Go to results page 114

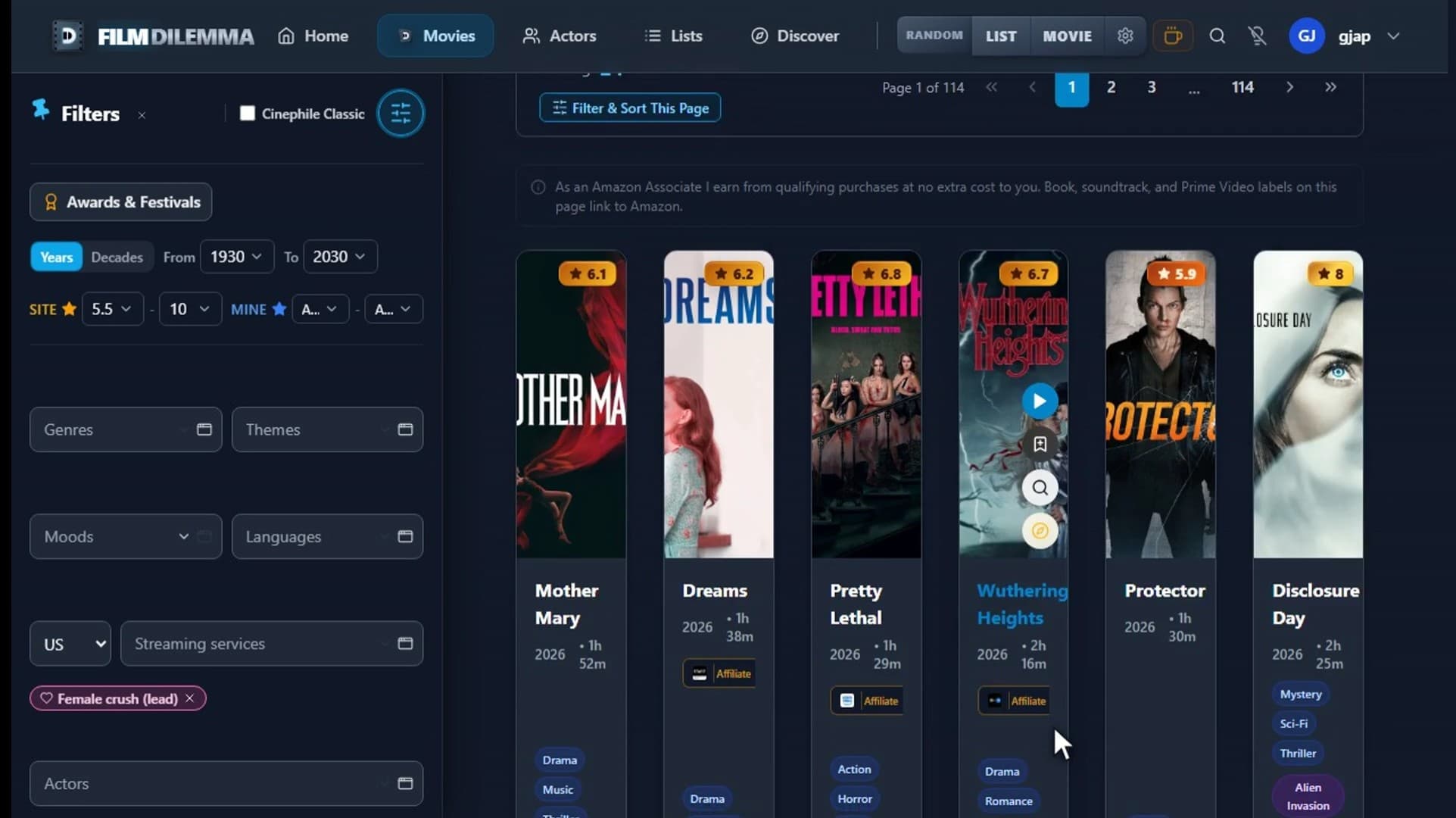[1242, 87]
